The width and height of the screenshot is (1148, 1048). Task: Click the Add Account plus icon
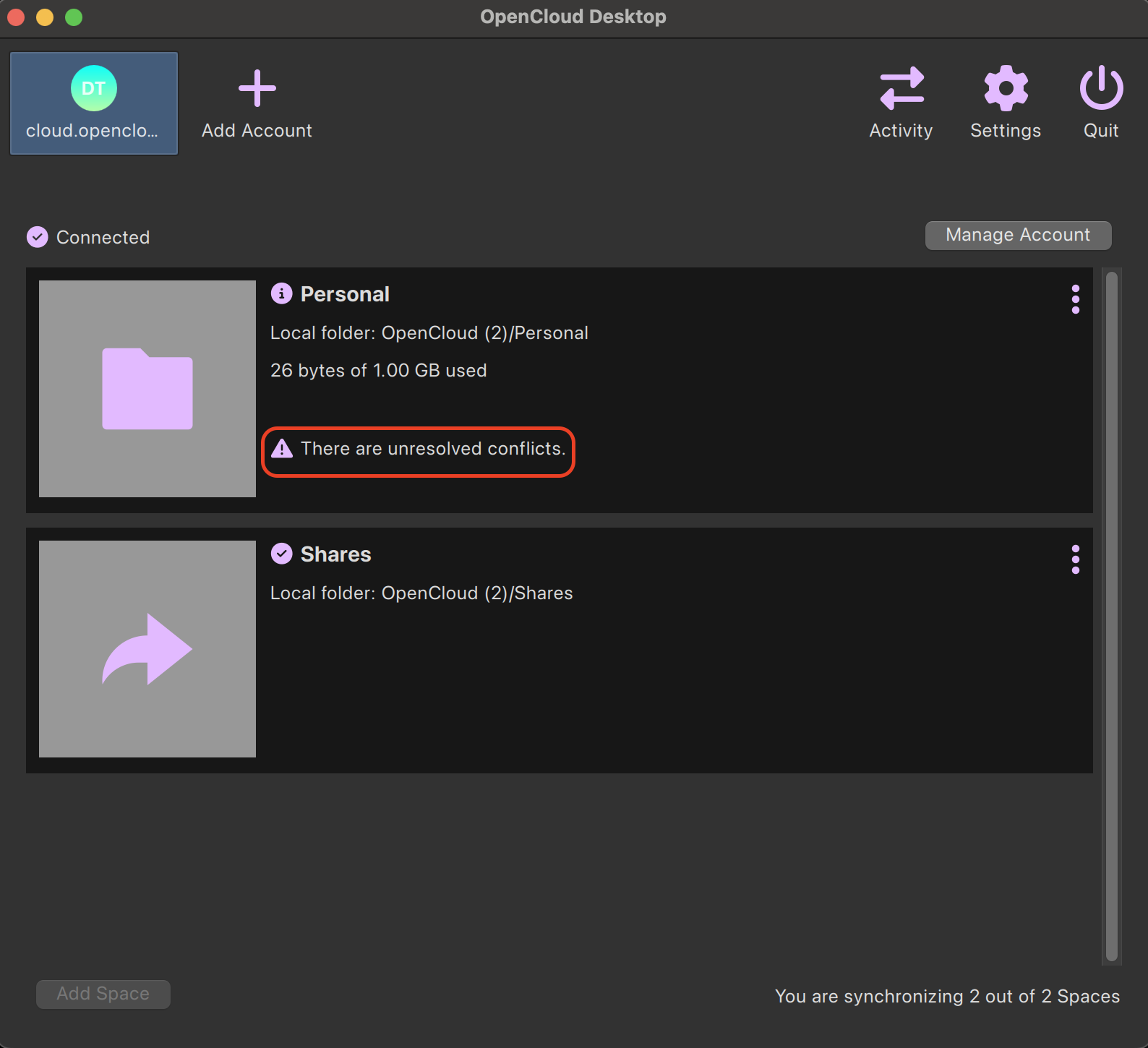[x=257, y=88]
